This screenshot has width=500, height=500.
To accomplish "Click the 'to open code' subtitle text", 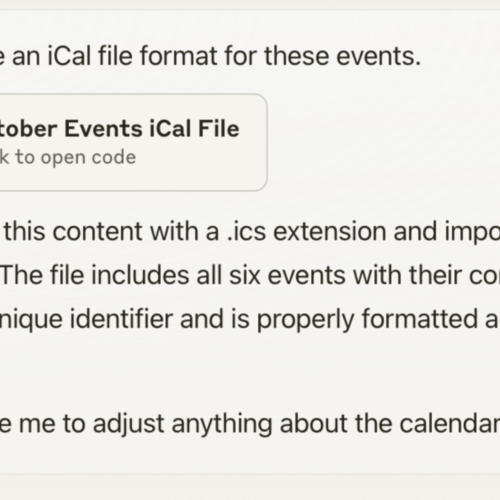I will (x=76, y=157).
